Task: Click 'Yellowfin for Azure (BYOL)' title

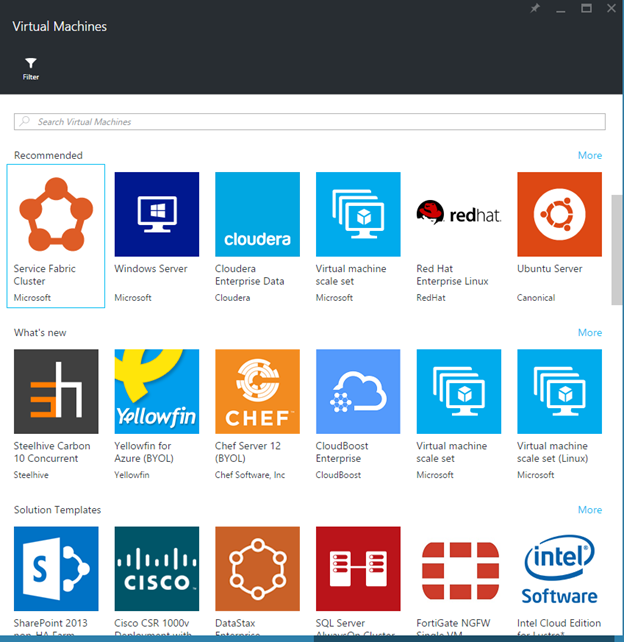Action: [144, 452]
